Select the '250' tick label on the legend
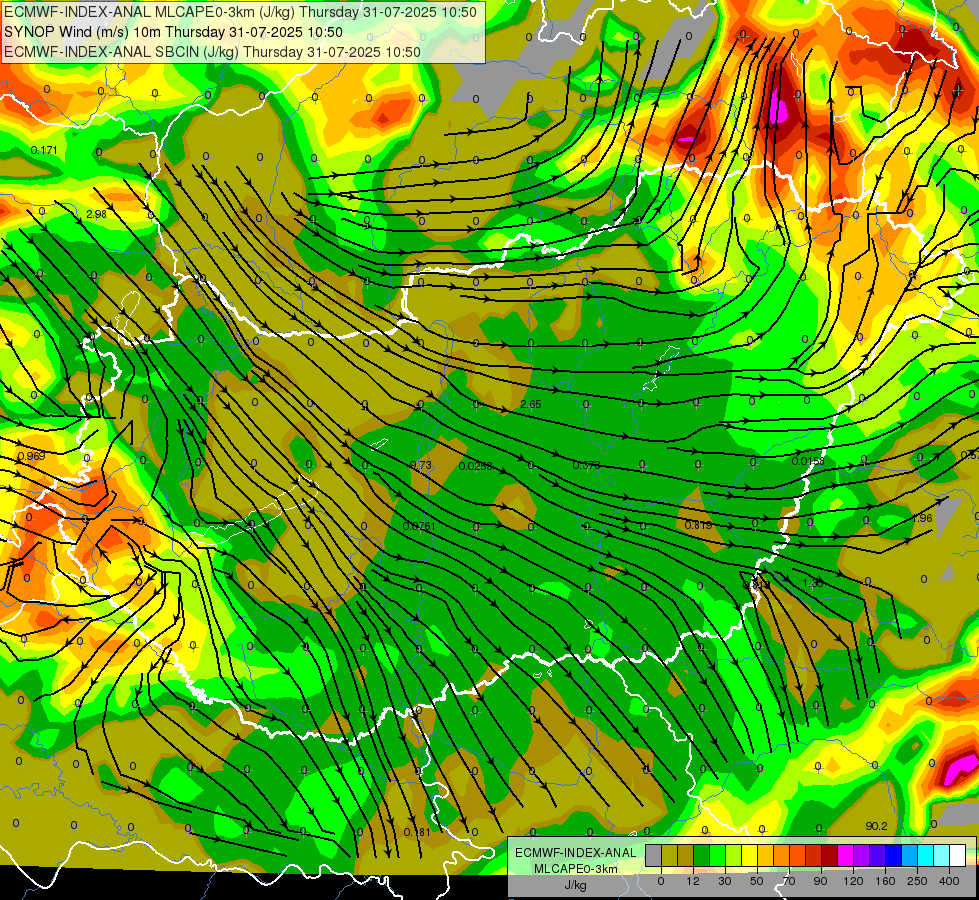979x900 pixels. click(x=917, y=881)
